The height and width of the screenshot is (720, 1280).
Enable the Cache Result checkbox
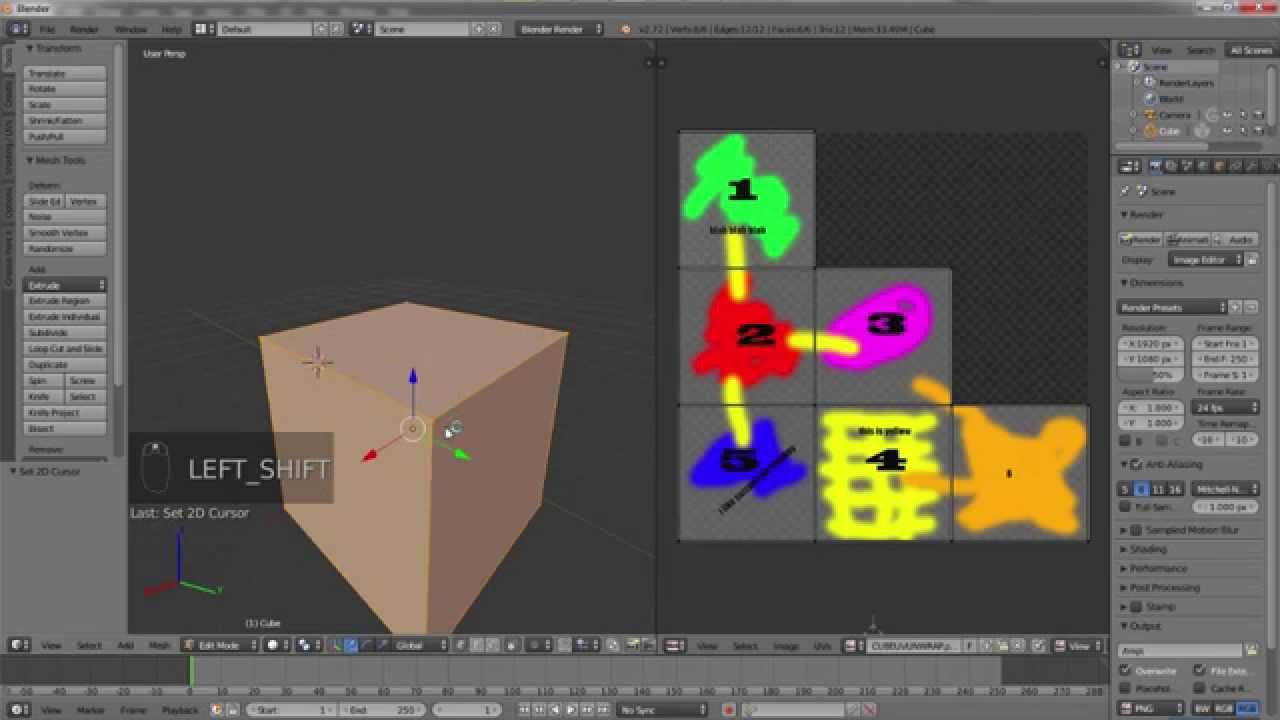[1200, 688]
